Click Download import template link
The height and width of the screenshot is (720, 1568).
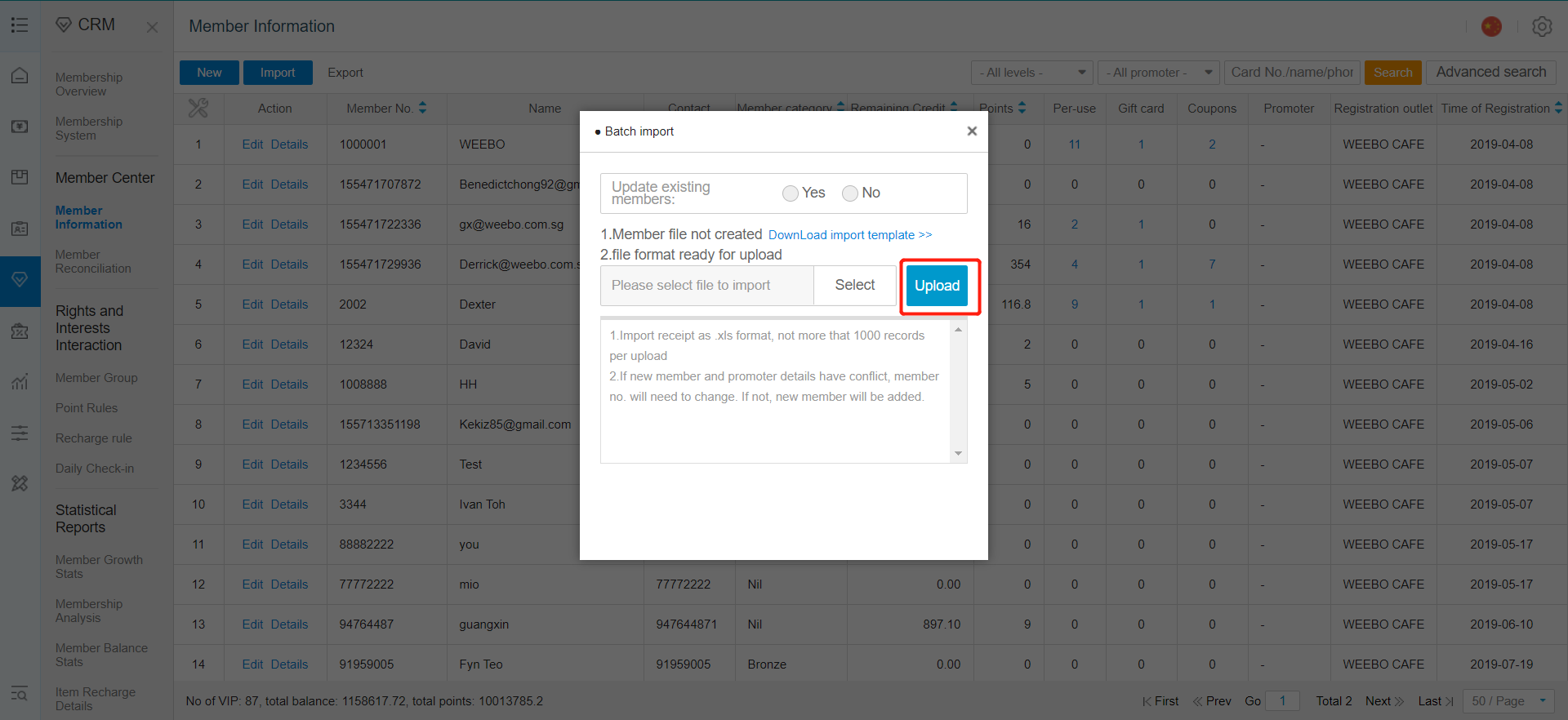[x=850, y=235]
